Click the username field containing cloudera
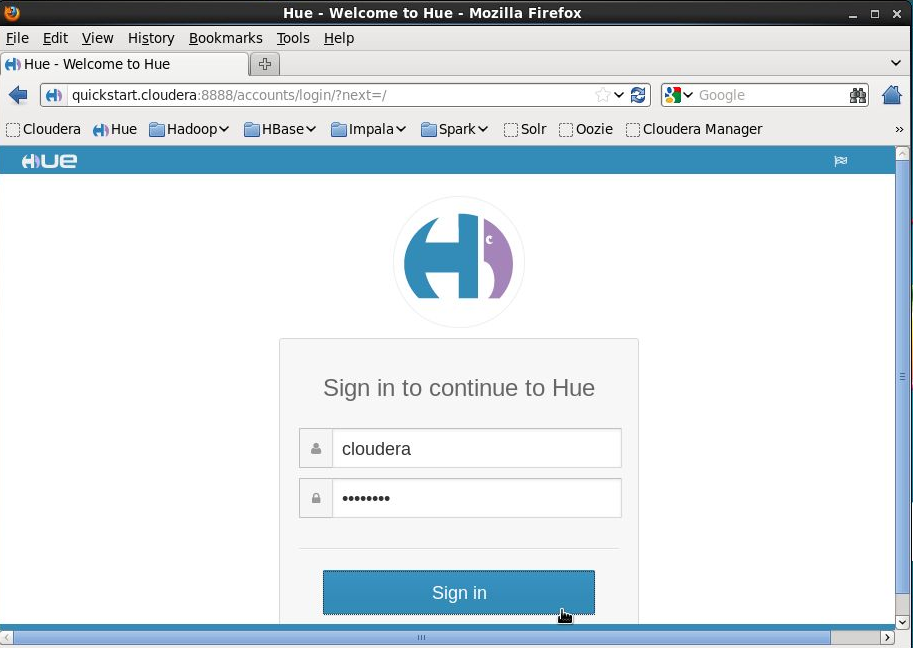This screenshot has height=648, width=913. 477,448
